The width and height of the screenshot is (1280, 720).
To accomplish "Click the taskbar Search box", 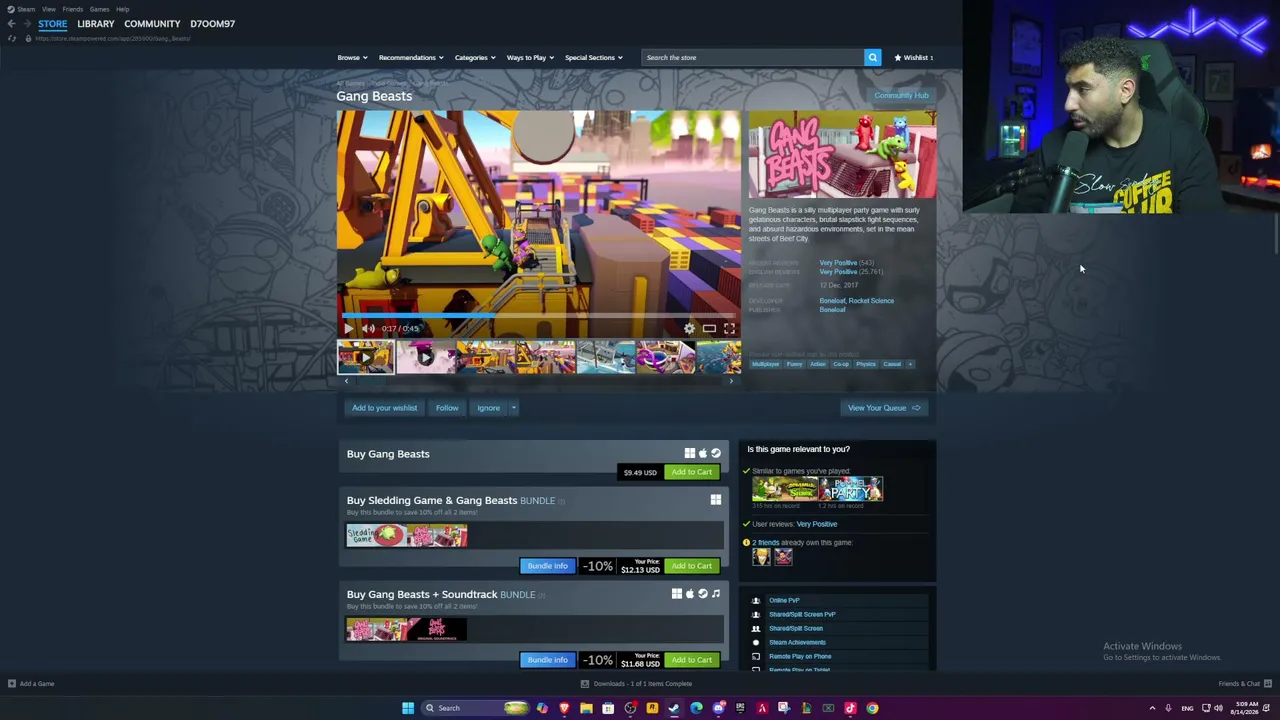I will 474,708.
